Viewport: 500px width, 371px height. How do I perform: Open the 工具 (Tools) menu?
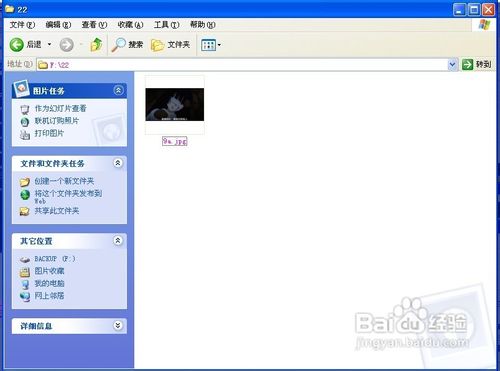coord(166,25)
